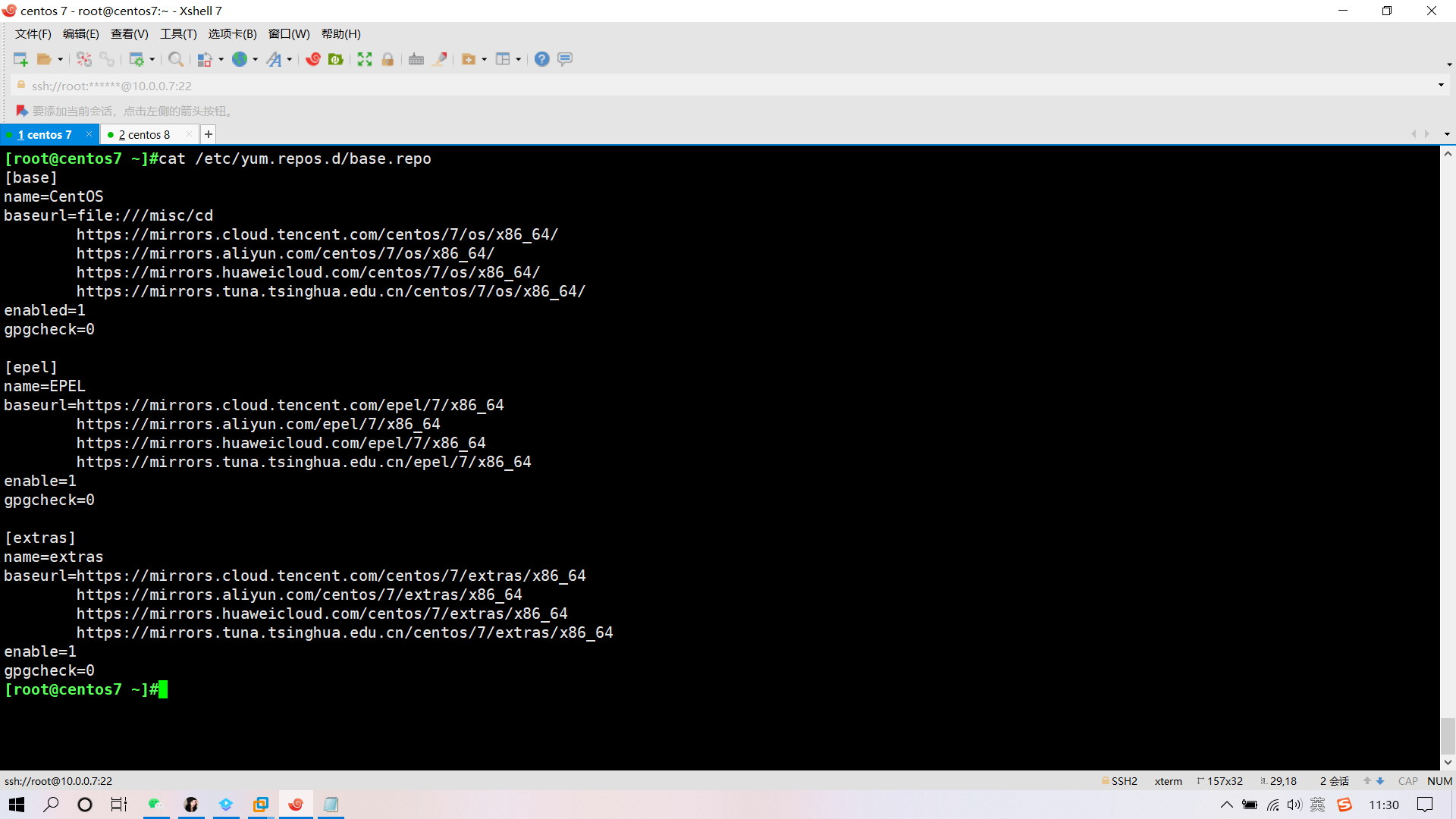
Task: Click the blue Help question icon
Action: click(x=541, y=59)
